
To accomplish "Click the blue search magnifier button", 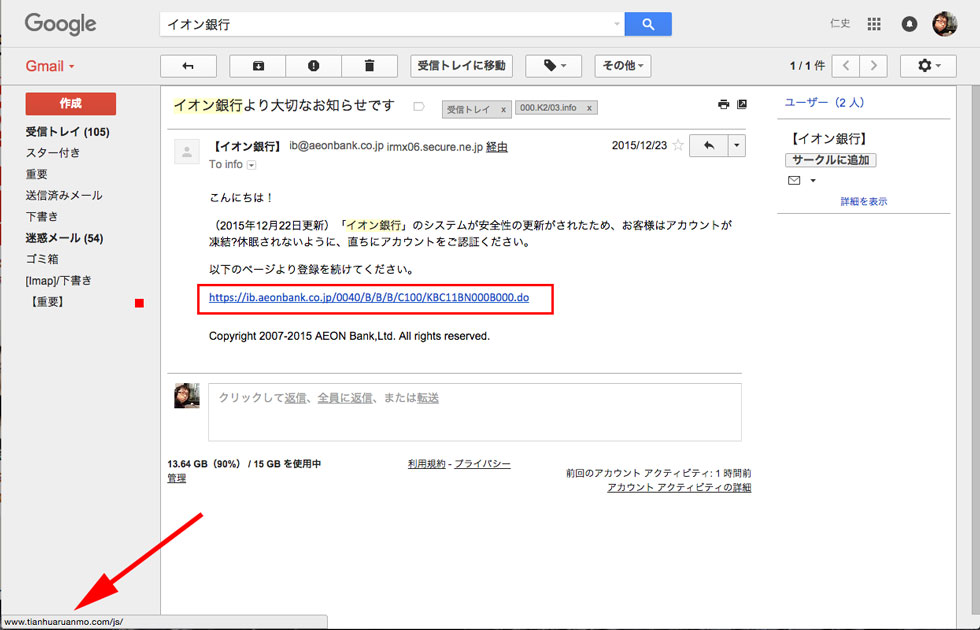I will pyautogui.click(x=648, y=24).
